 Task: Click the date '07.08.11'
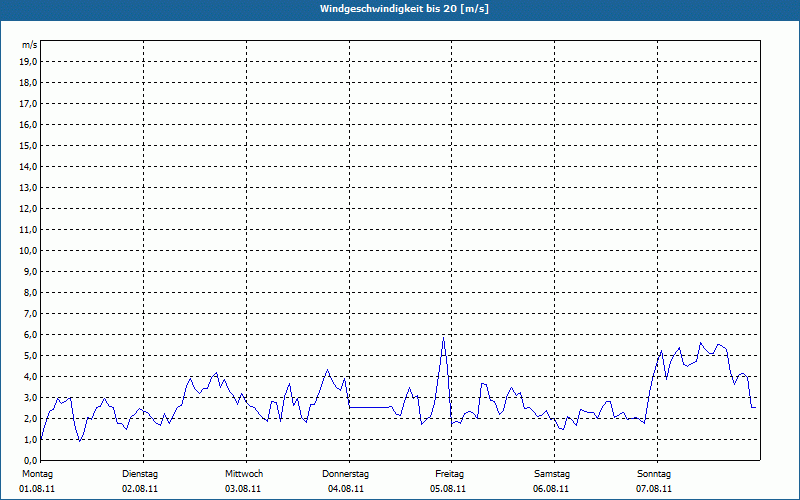click(654, 489)
